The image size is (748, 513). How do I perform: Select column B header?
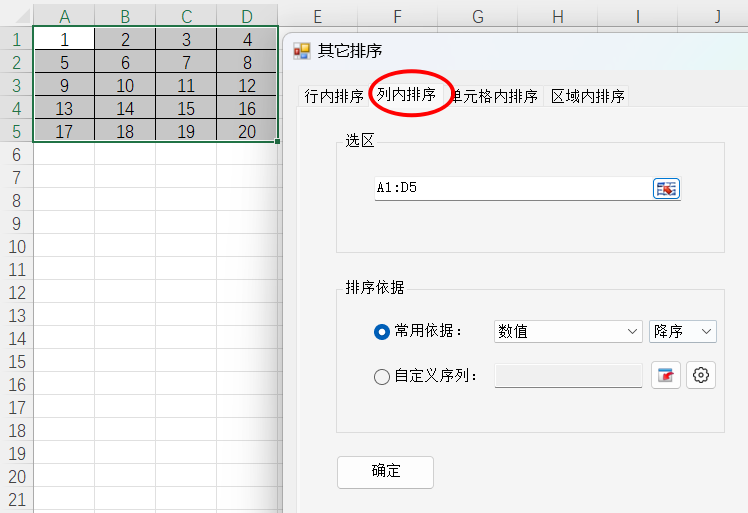pos(125,17)
